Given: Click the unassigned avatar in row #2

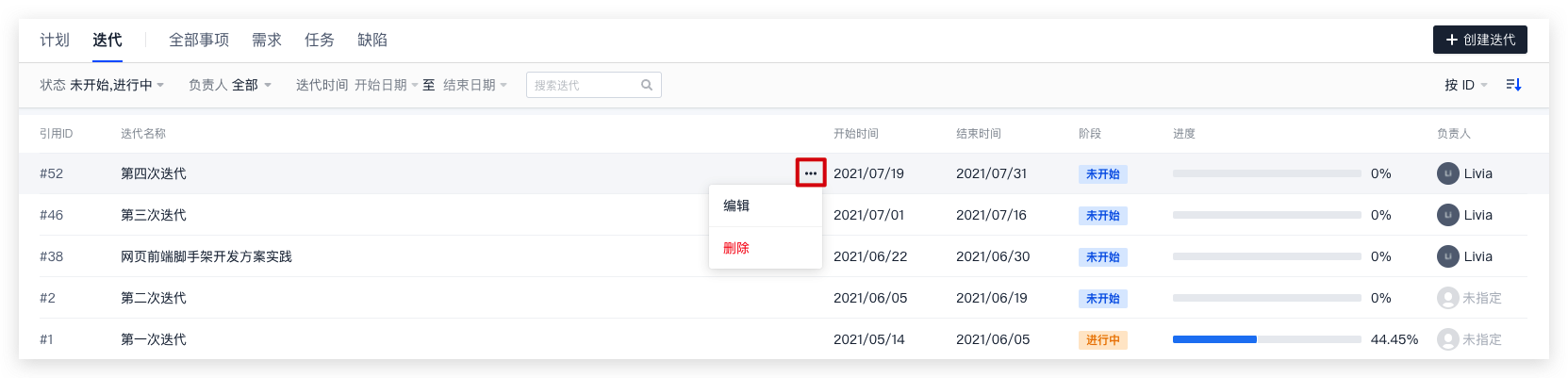Looking at the screenshot, I should [x=1448, y=298].
